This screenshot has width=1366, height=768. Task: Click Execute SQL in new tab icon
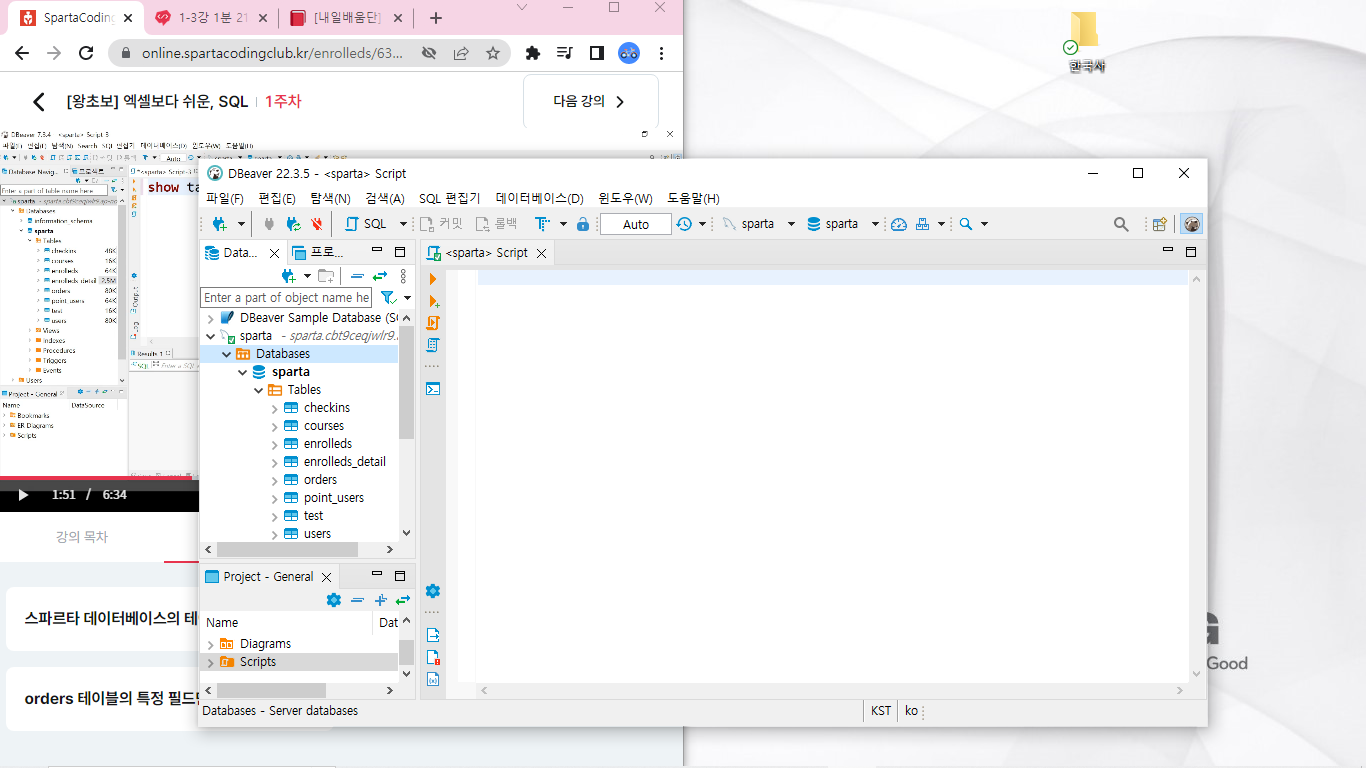click(x=433, y=301)
